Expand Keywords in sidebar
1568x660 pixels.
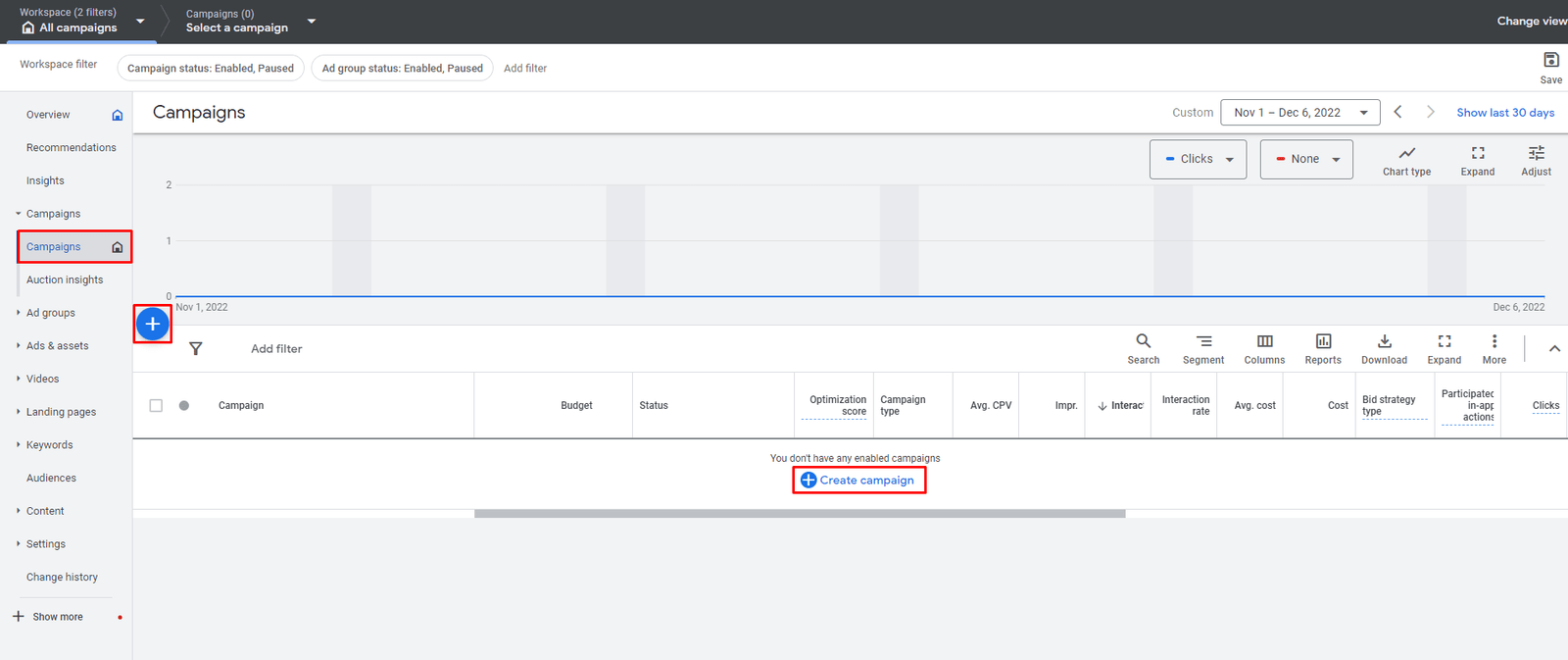[x=18, y=444]
